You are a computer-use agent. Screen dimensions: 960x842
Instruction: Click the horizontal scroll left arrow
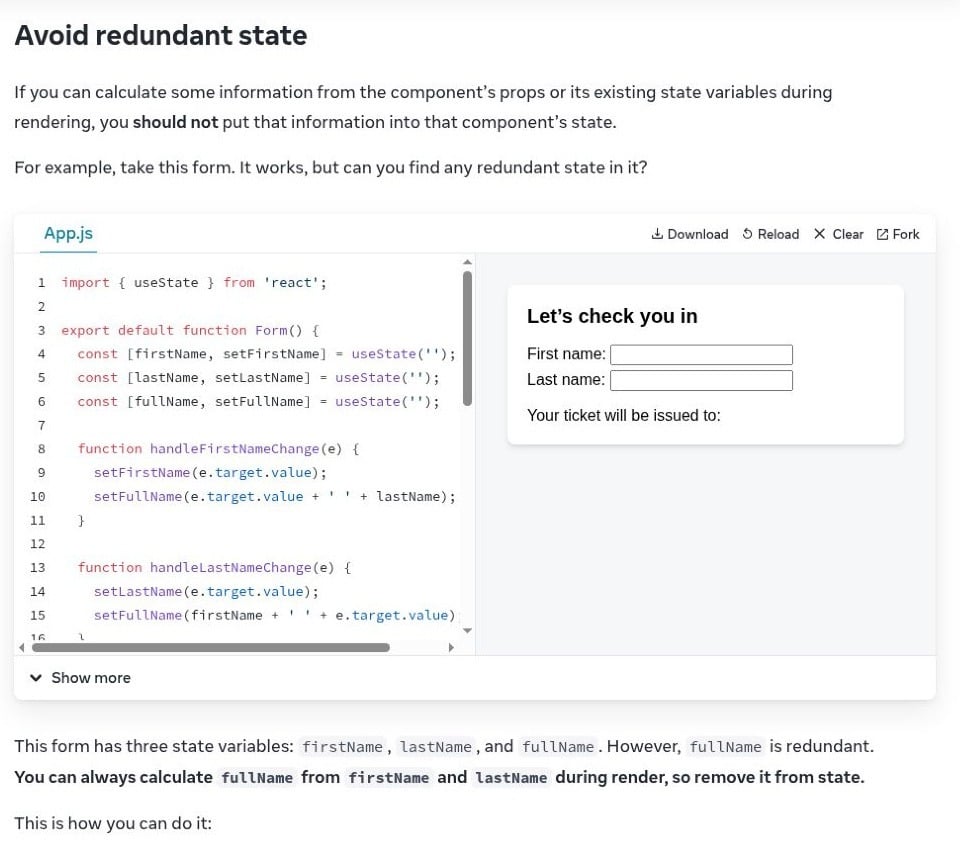(x=22, y=647)
